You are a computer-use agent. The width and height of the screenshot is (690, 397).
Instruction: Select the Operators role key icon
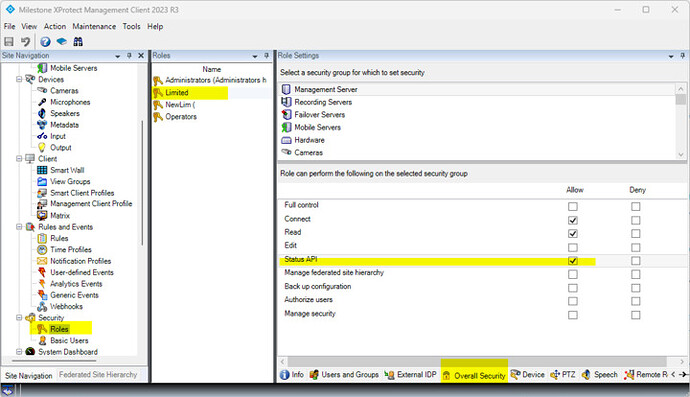pos(158,117)
